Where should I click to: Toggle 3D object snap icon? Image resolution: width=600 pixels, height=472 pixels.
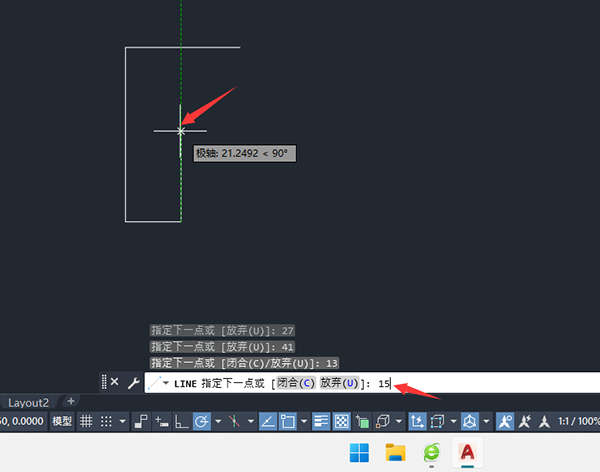point(382,421)
